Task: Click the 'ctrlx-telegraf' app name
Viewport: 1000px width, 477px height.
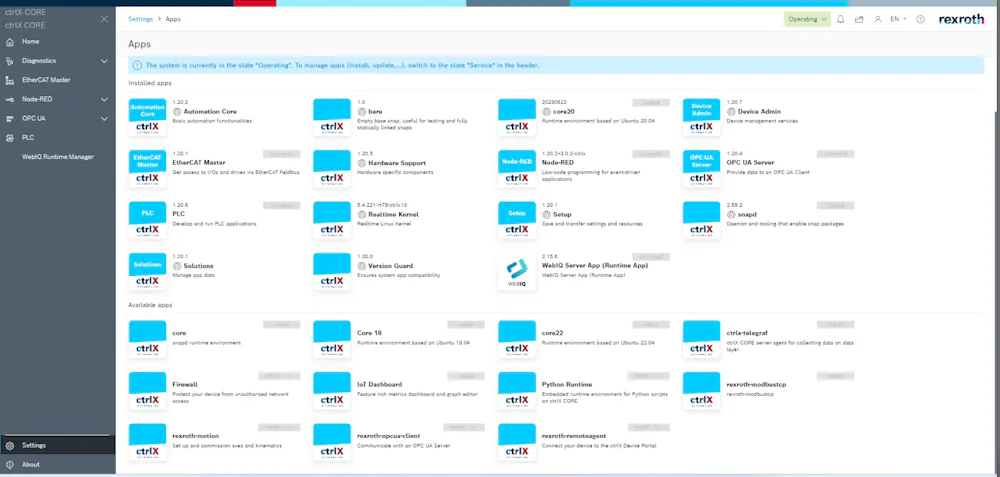Action: coord(747,333)
